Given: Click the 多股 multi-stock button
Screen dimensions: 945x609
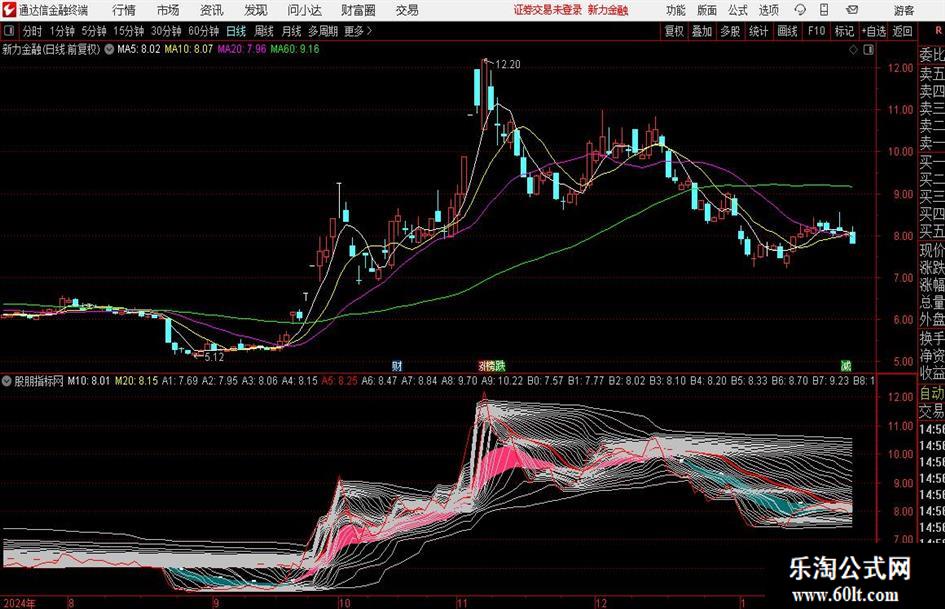Looking at the screenshot, I should (x=730, y=31).
